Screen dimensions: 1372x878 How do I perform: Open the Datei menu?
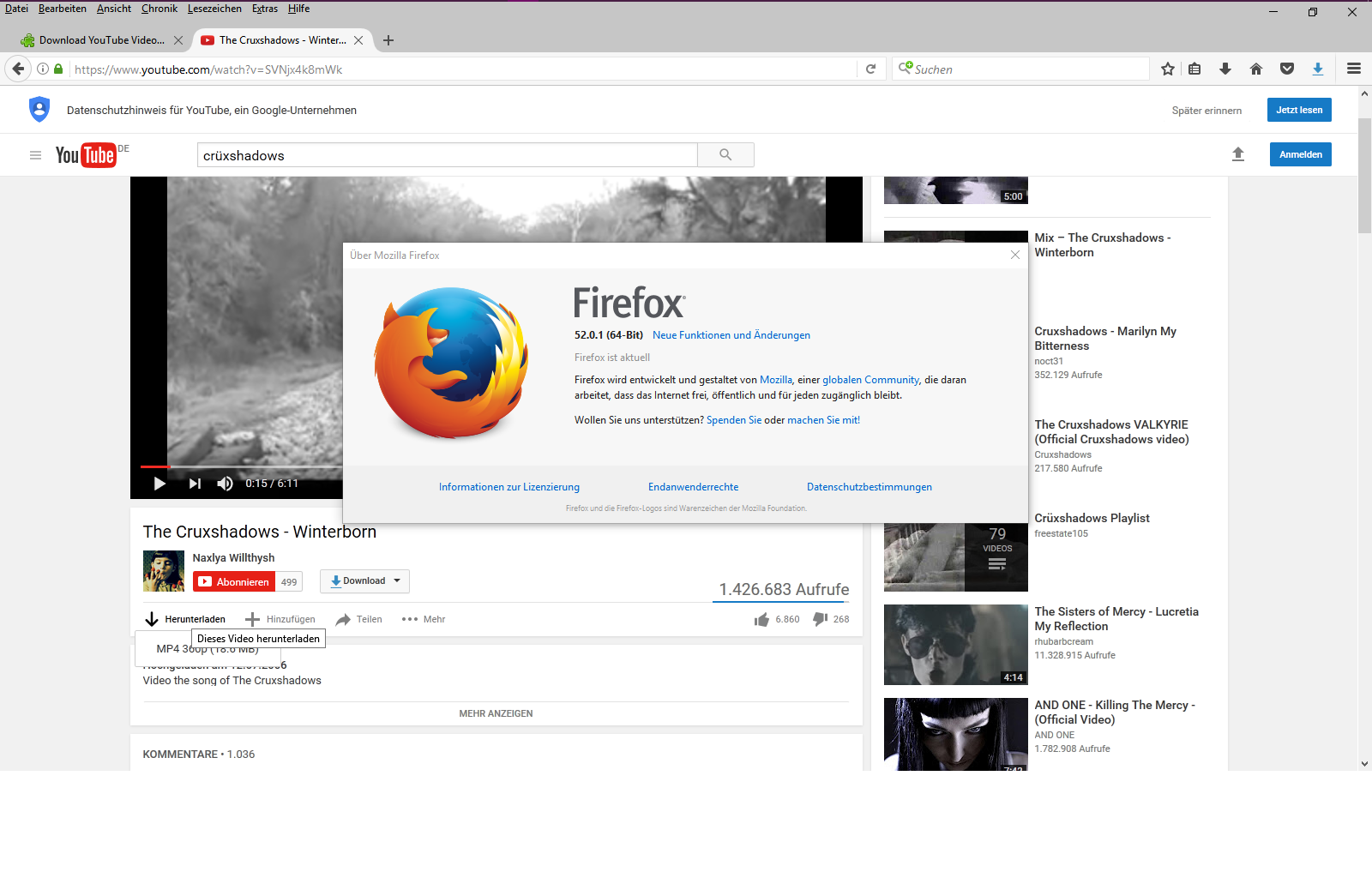(x=16, y=9)
